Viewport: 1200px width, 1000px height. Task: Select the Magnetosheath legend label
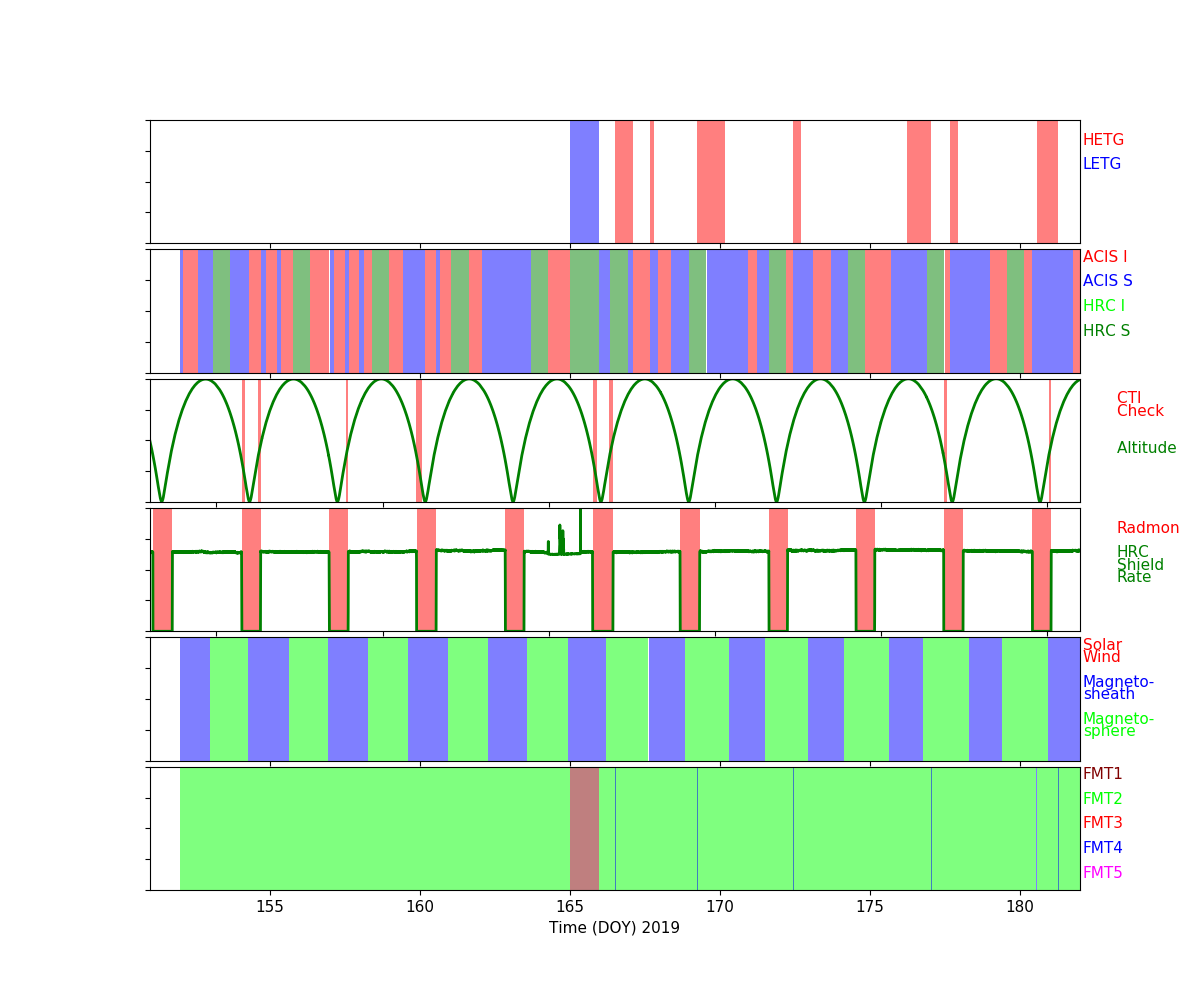click(x=1118, y=688)
